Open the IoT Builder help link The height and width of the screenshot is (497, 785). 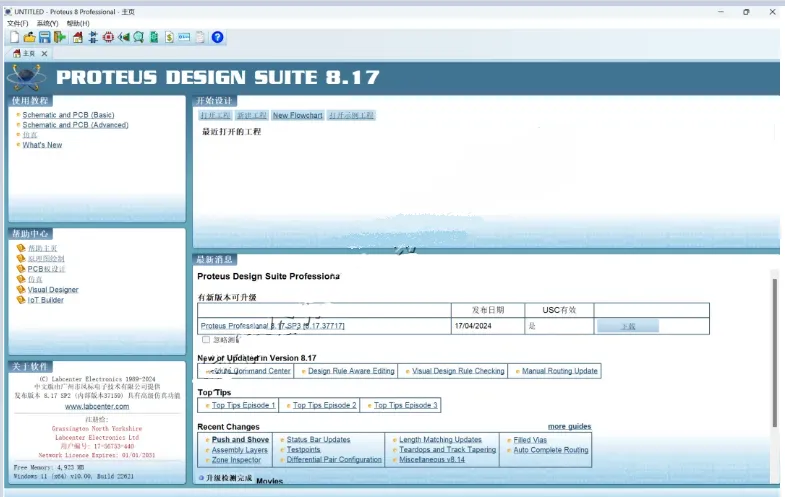46,300
